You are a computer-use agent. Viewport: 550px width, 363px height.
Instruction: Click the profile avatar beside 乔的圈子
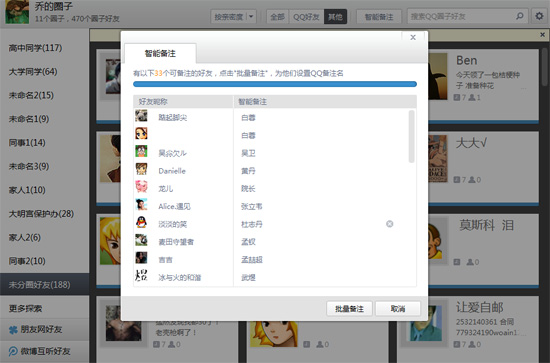pos(17,12)
